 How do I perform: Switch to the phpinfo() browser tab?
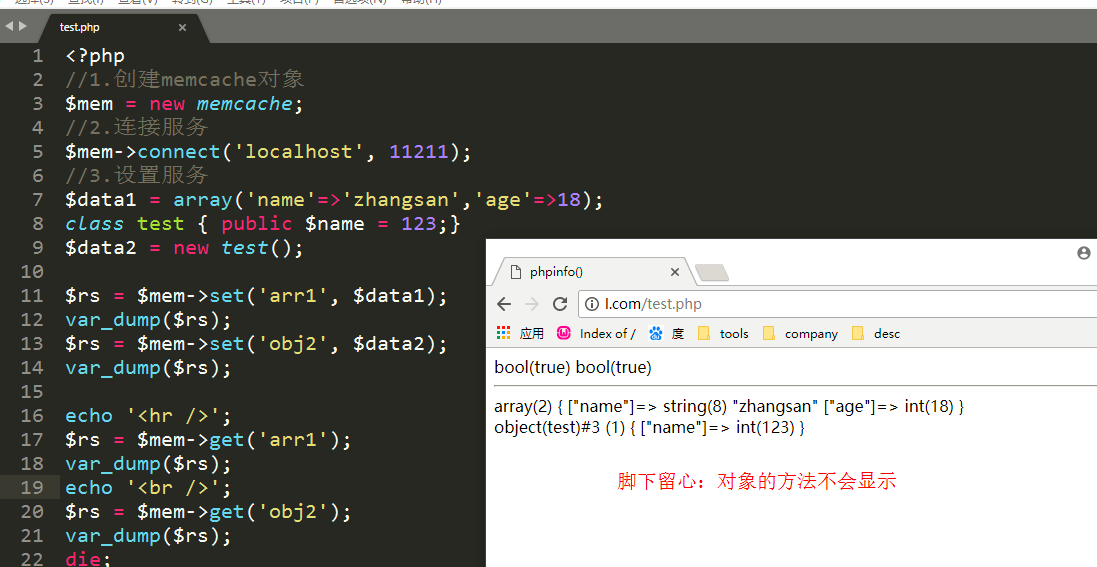[x=580, y=271]
